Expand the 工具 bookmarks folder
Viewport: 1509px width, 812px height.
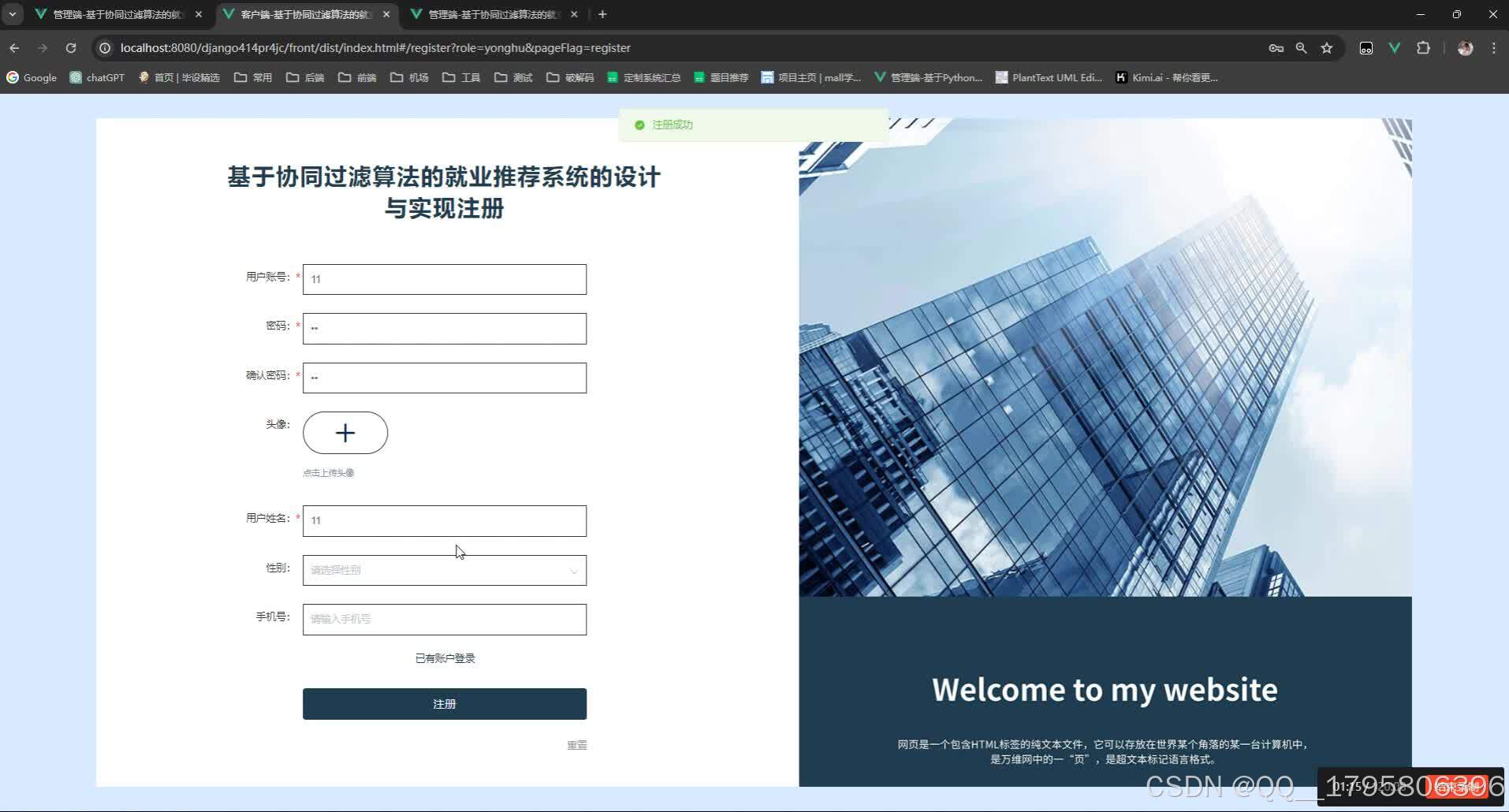pos(461,77)
